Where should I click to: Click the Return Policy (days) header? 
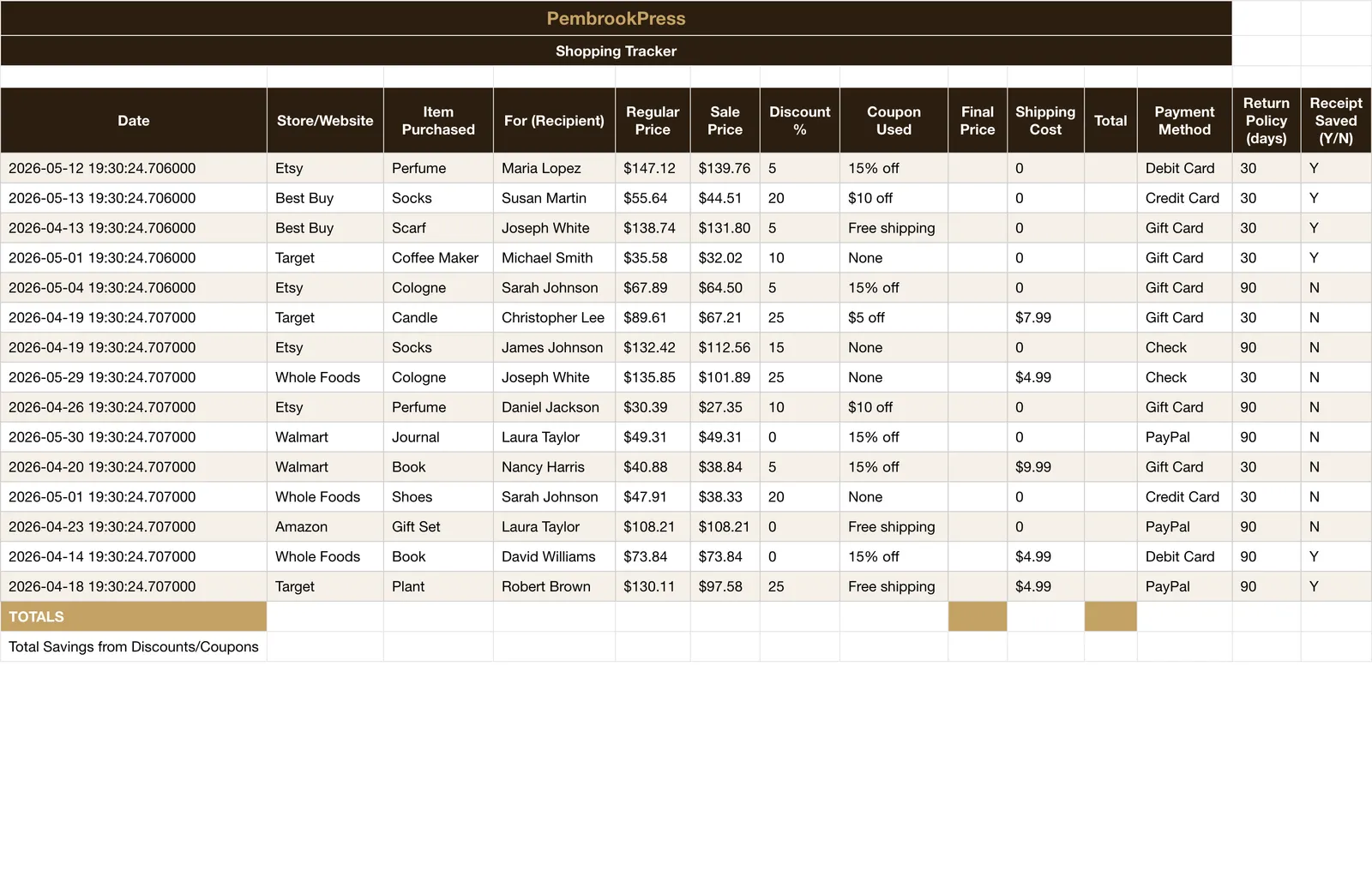1267,121
